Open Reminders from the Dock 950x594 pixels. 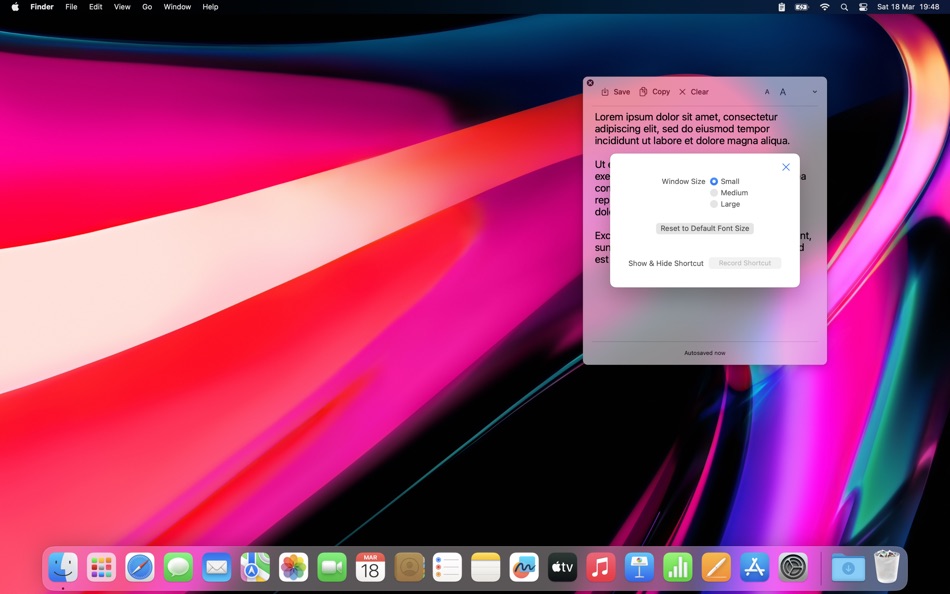[447, 567]
